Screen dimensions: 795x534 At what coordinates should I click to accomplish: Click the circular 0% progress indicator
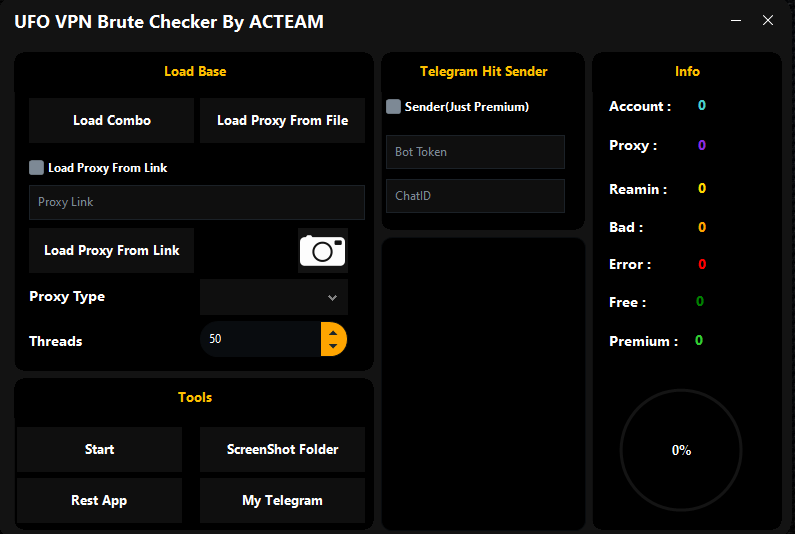click(681, 450)
